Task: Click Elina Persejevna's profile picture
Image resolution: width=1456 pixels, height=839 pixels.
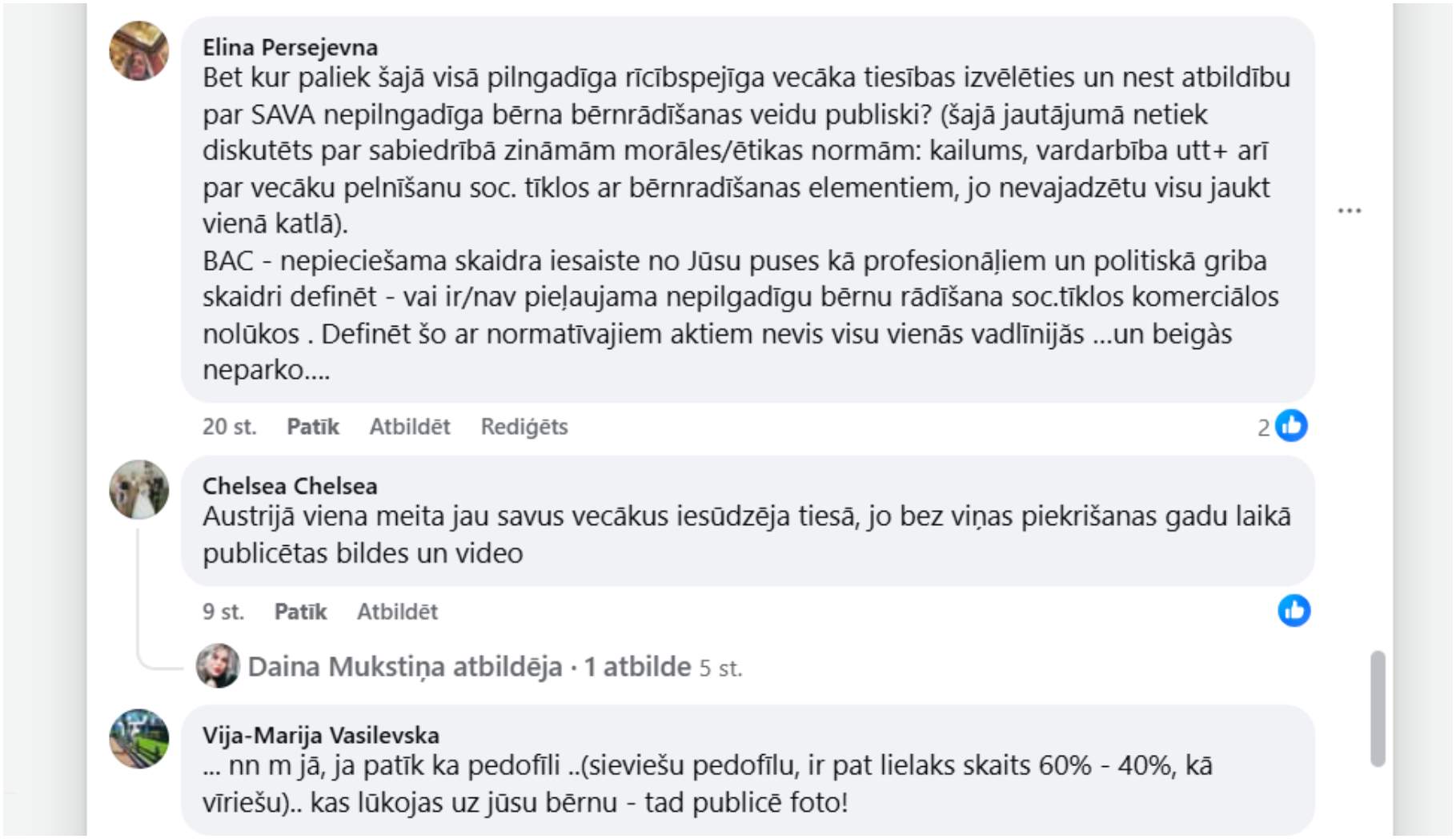Action: click(138, 51)
